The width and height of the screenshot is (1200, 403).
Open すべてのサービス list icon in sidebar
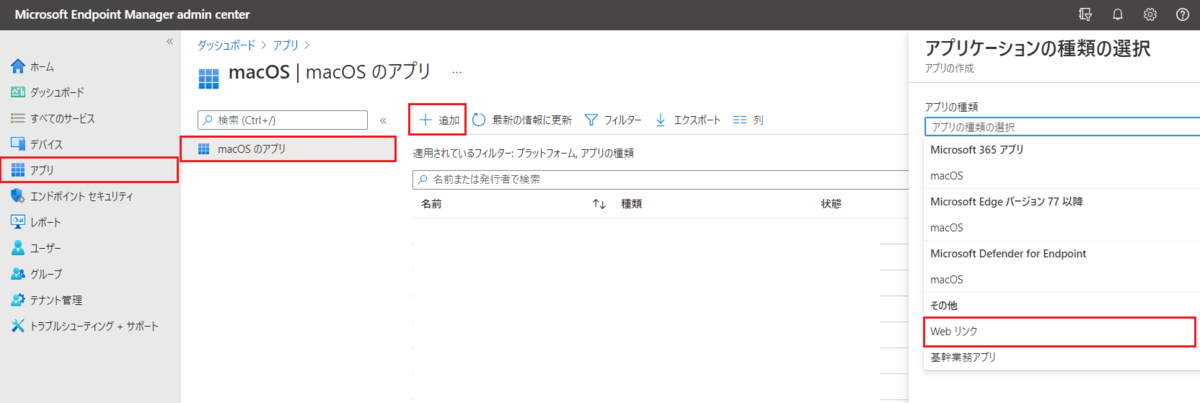pos(17,119)
